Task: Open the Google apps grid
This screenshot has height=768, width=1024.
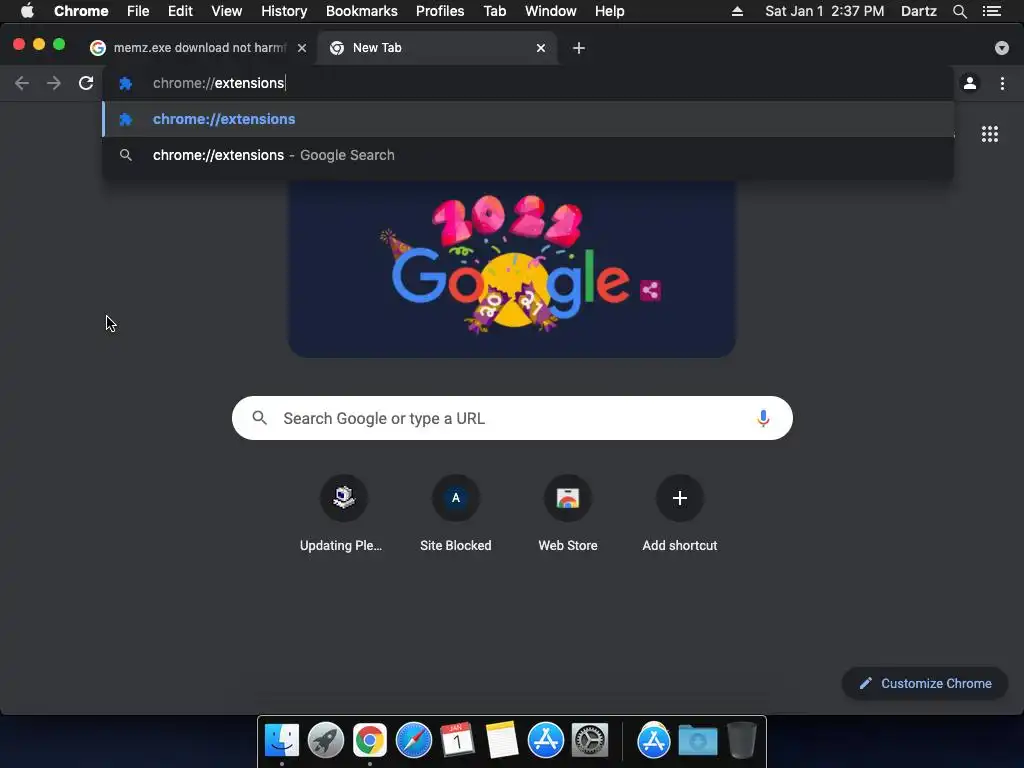Action: [990, 134]
